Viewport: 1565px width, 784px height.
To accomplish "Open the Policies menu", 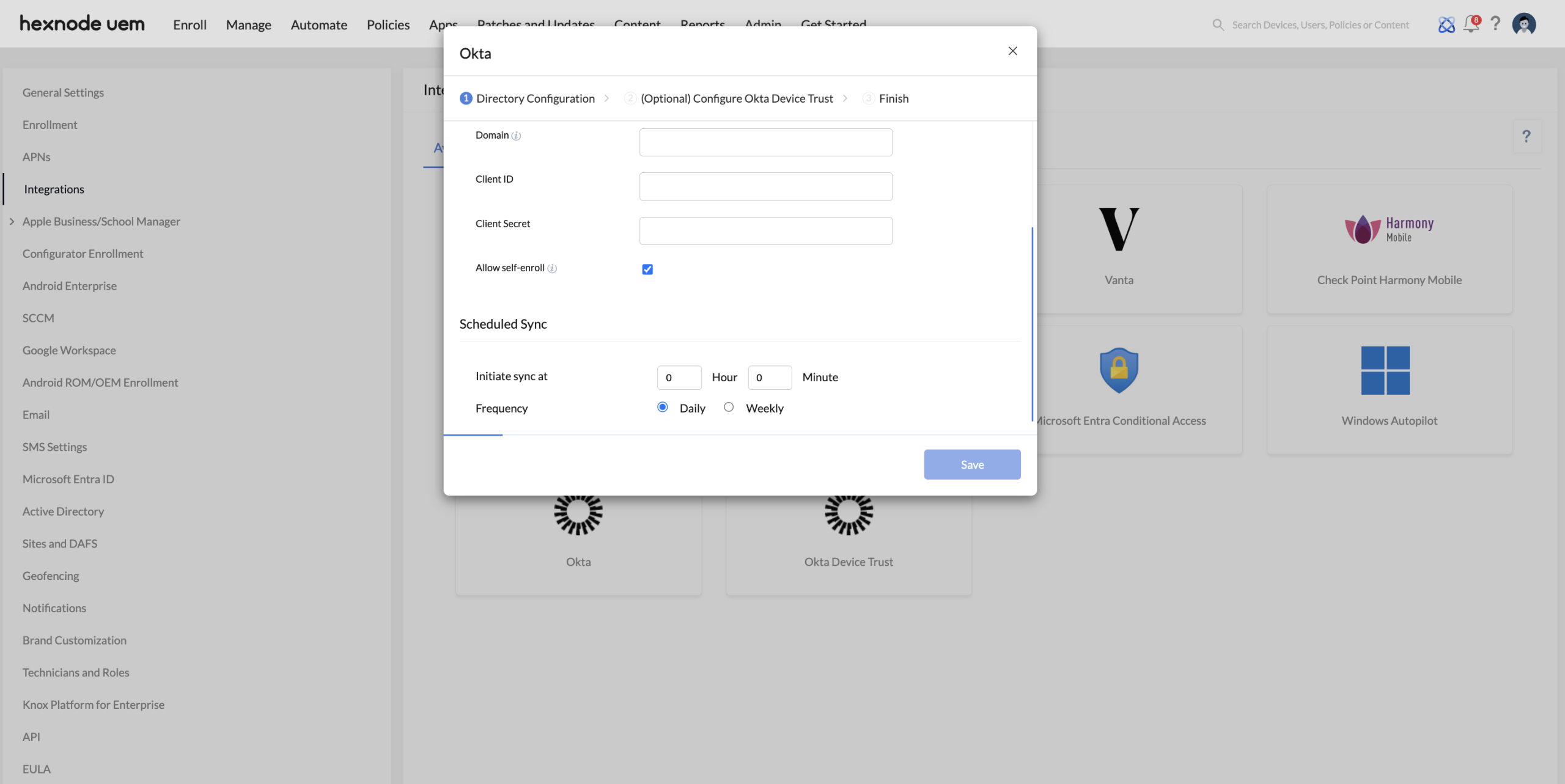I will click(388, 25).
